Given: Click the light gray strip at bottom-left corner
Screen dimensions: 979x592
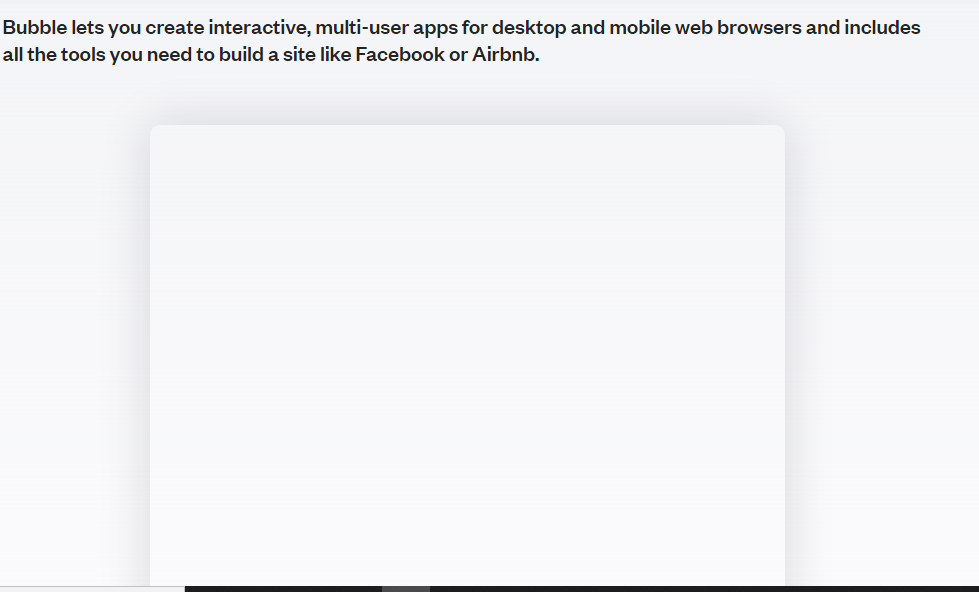Looking at the screenshot, I should [92, 589].
